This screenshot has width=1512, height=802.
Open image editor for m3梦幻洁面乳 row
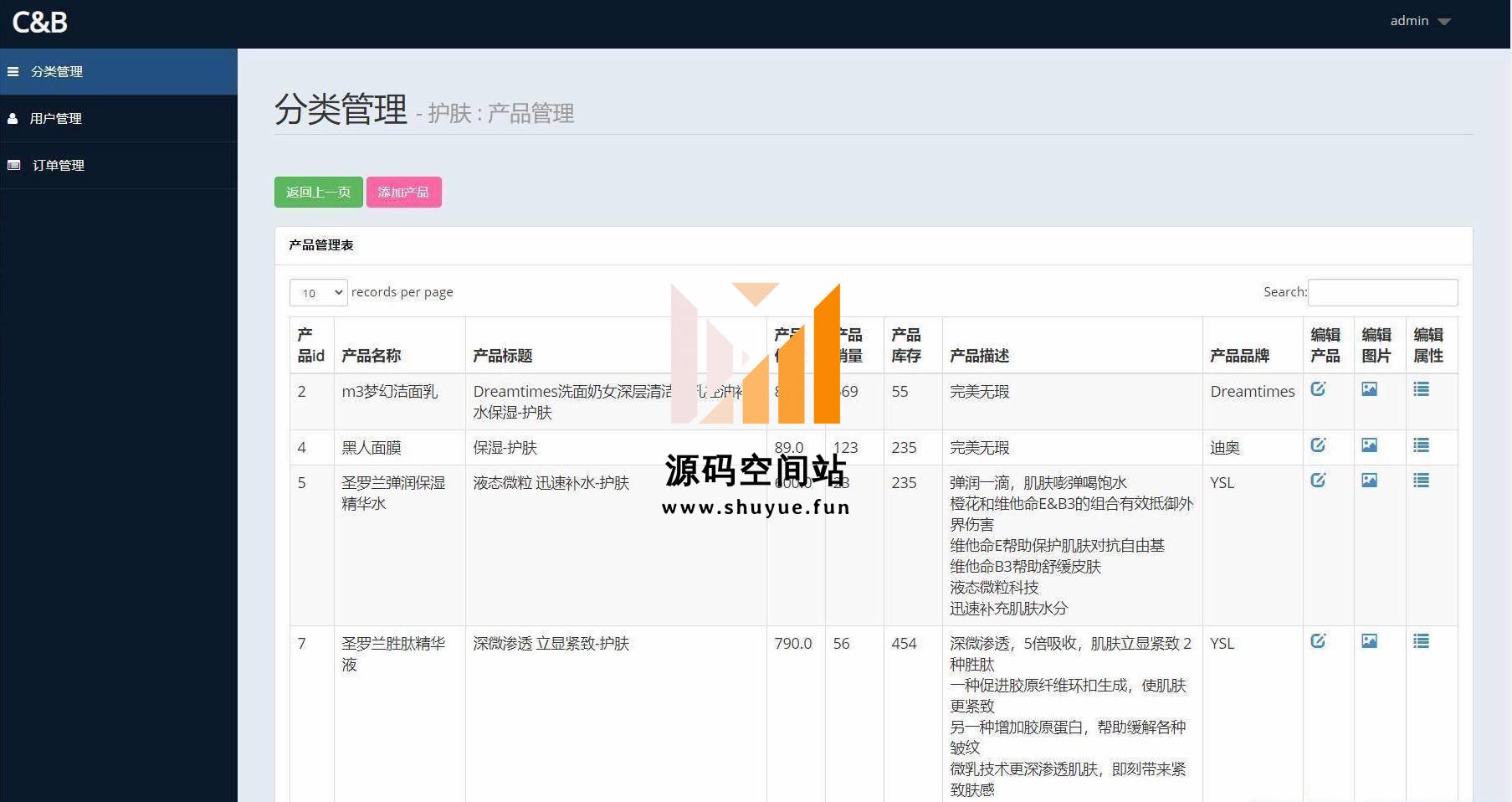coord(1369,389)
